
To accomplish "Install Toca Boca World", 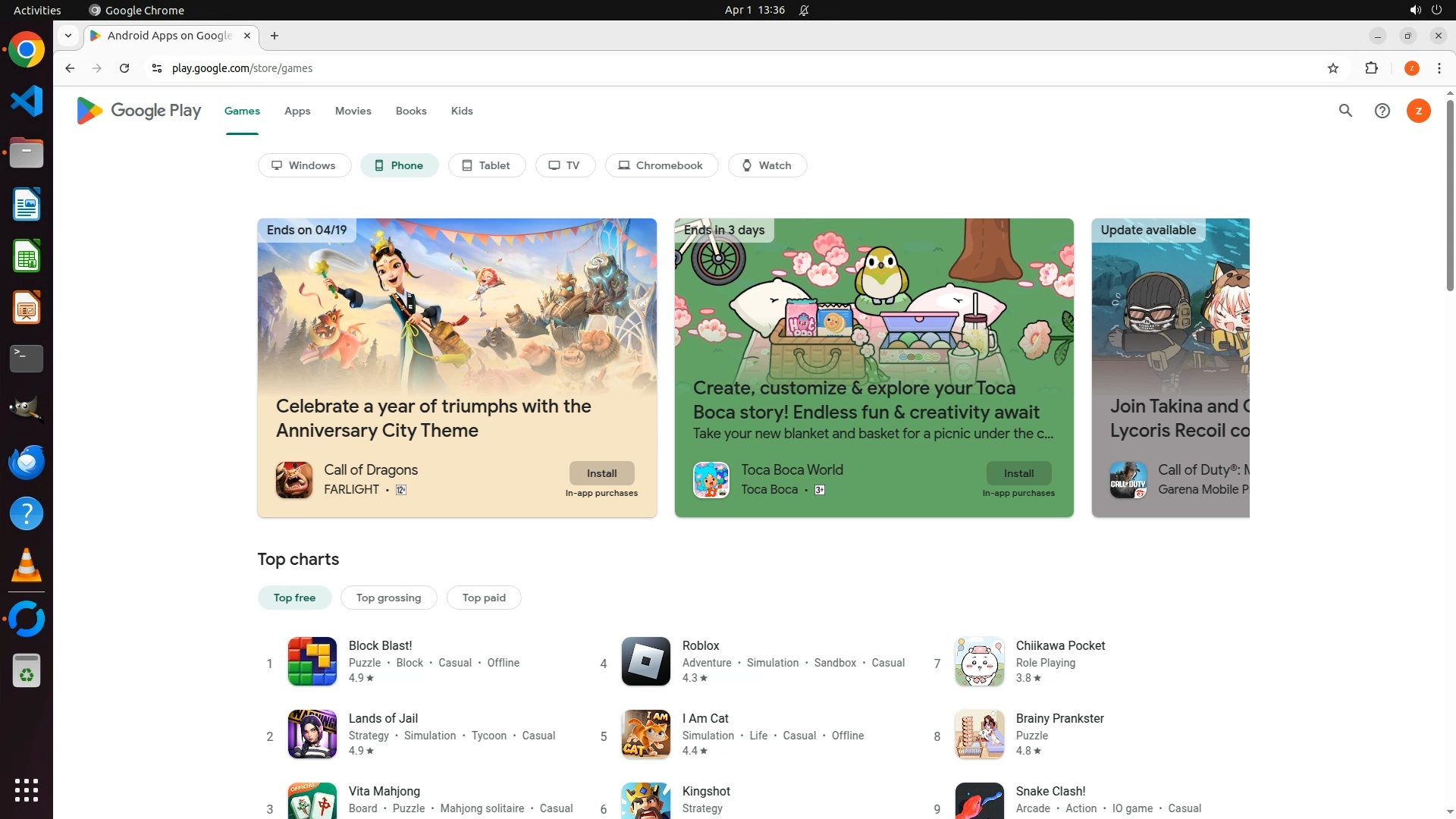I will click(x=1018, y=473).
